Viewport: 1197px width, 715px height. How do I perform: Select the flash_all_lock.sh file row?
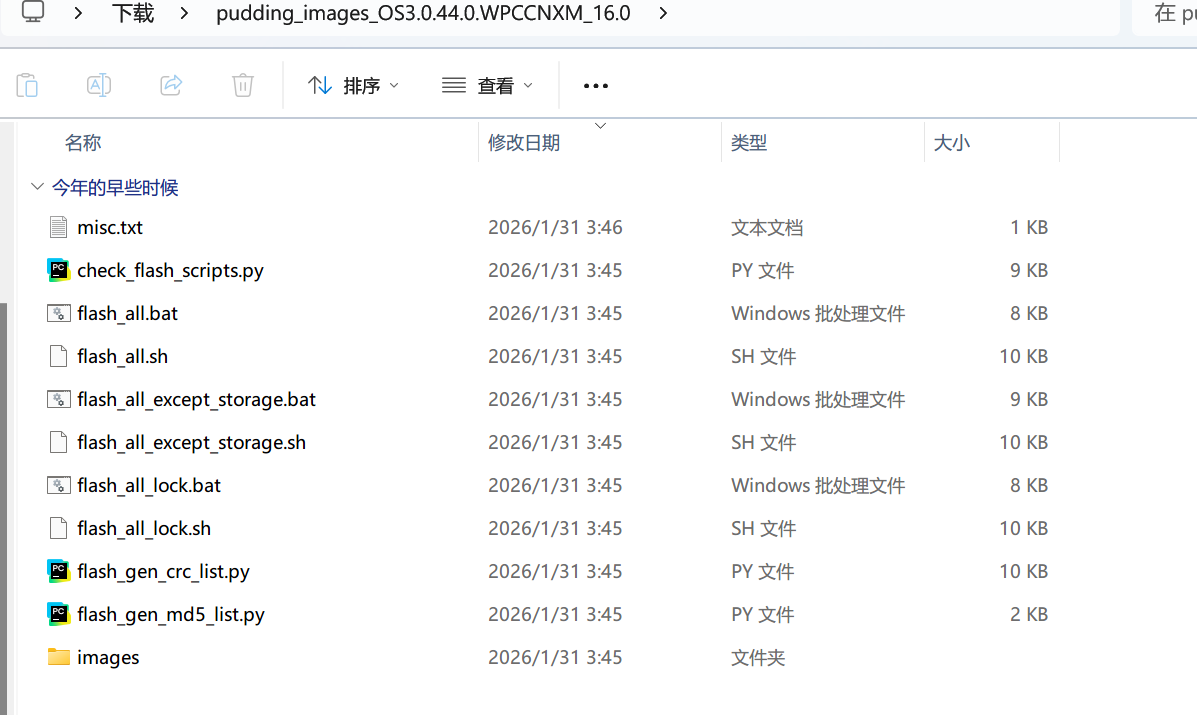tap(144, 528)
